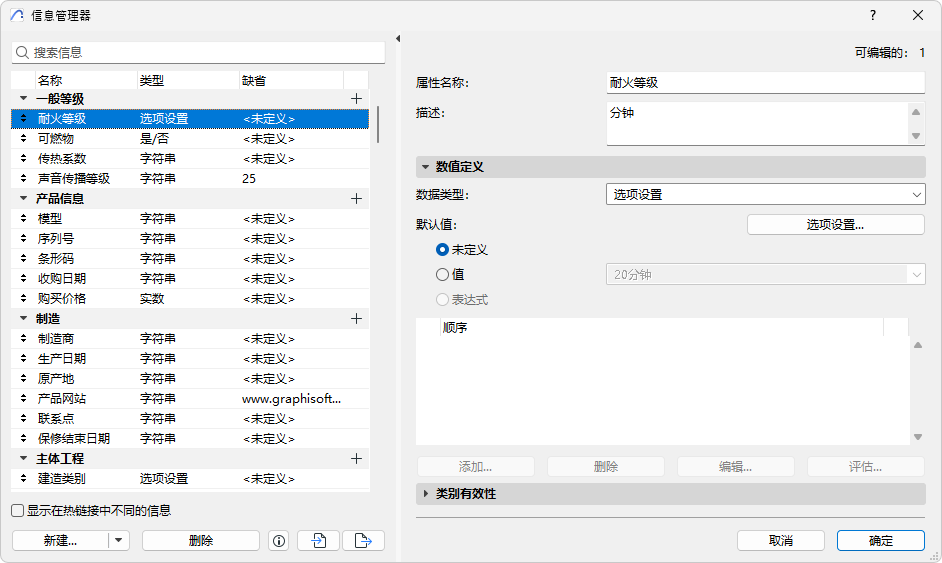Viewport: 942px width, 563px height.
Task: Enable 显示在热链接中不同的信息 checkbox
Action: (17, 511)
